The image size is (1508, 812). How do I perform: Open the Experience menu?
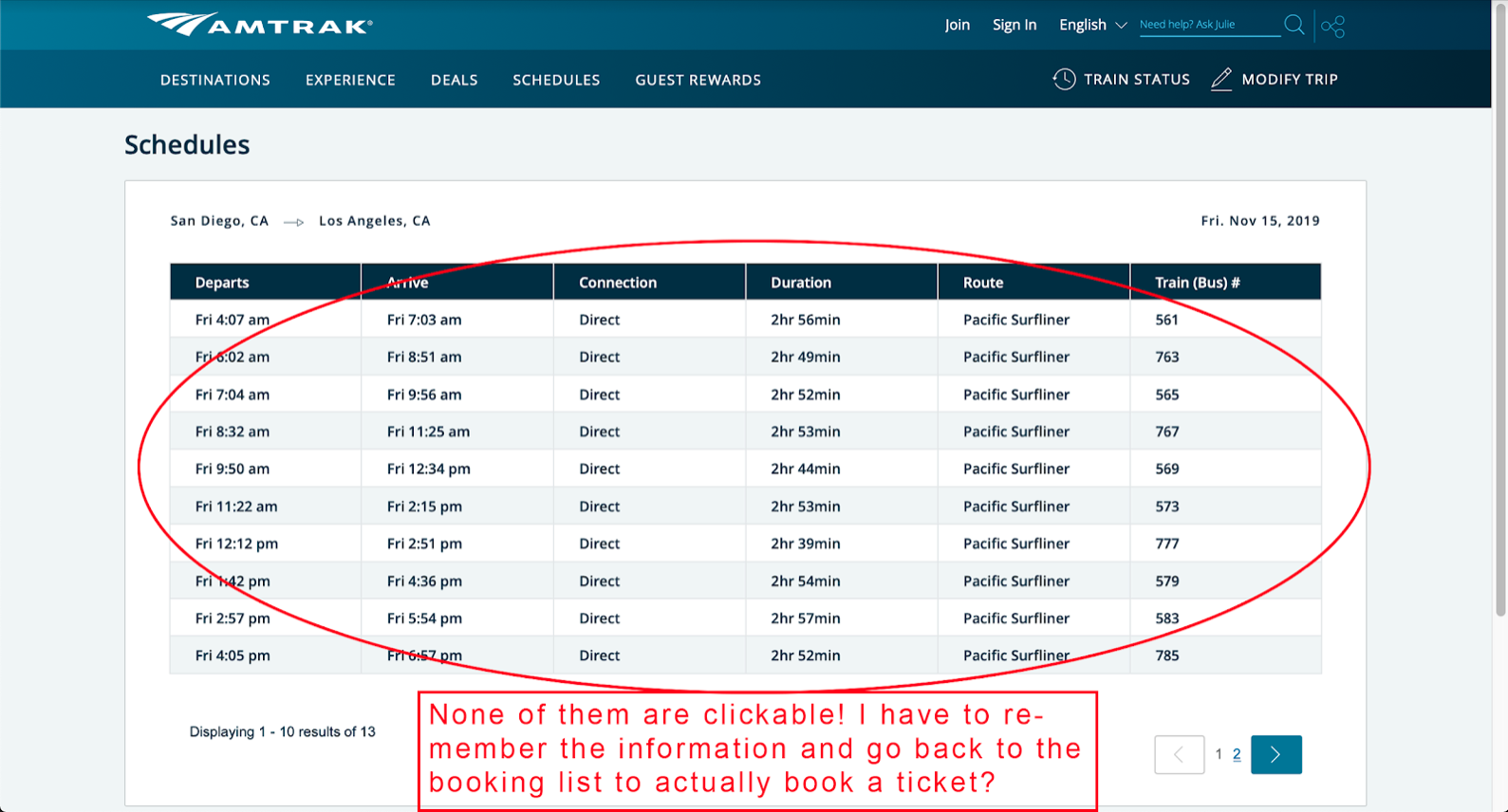pyautogui.click(x=350, y=80)
